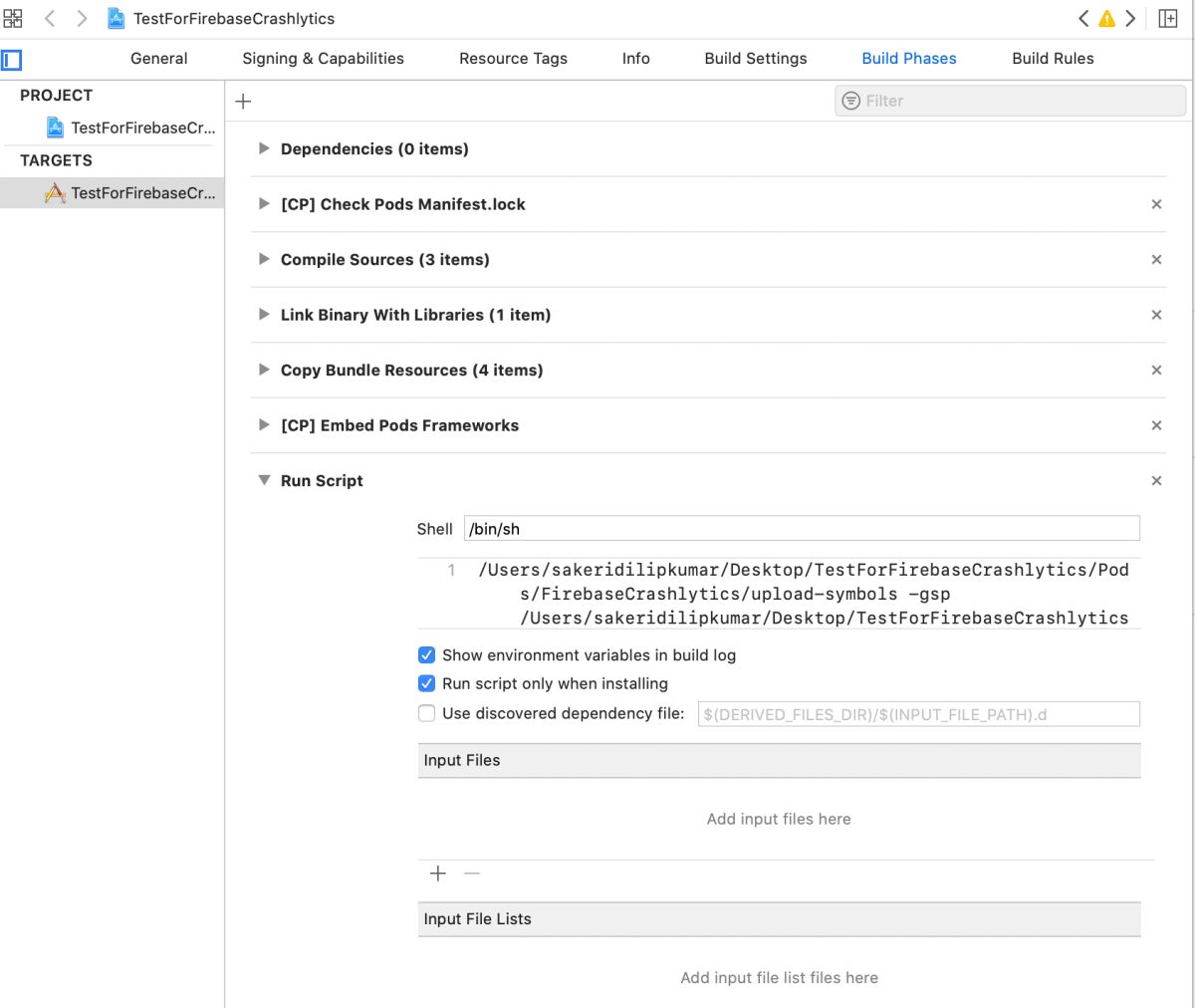The height and width of the screenshot is (1008, 1195).
Task: Toggle the project and targets sidebar icon
Action: (12, 60)
